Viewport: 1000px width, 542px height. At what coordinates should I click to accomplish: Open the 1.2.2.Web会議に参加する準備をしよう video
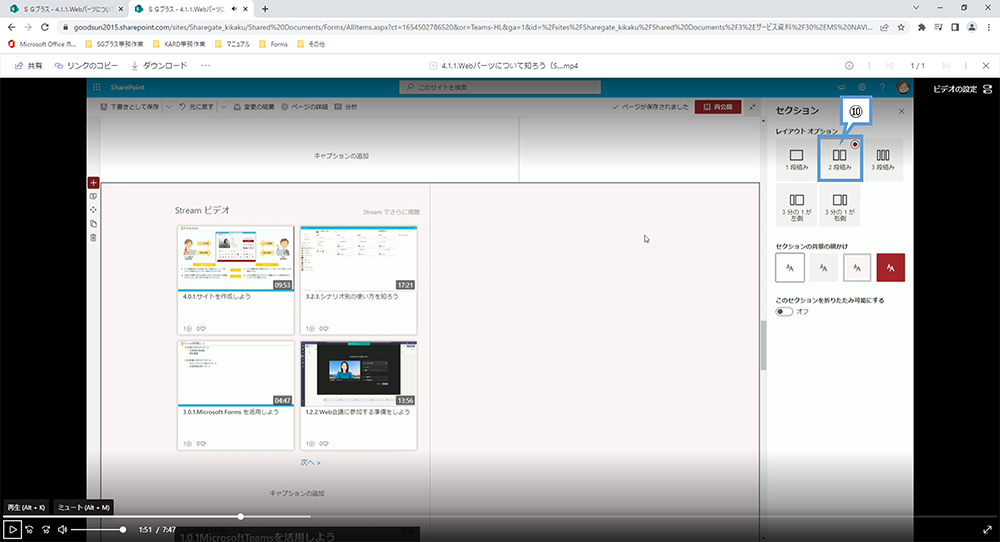pos(359,374)
